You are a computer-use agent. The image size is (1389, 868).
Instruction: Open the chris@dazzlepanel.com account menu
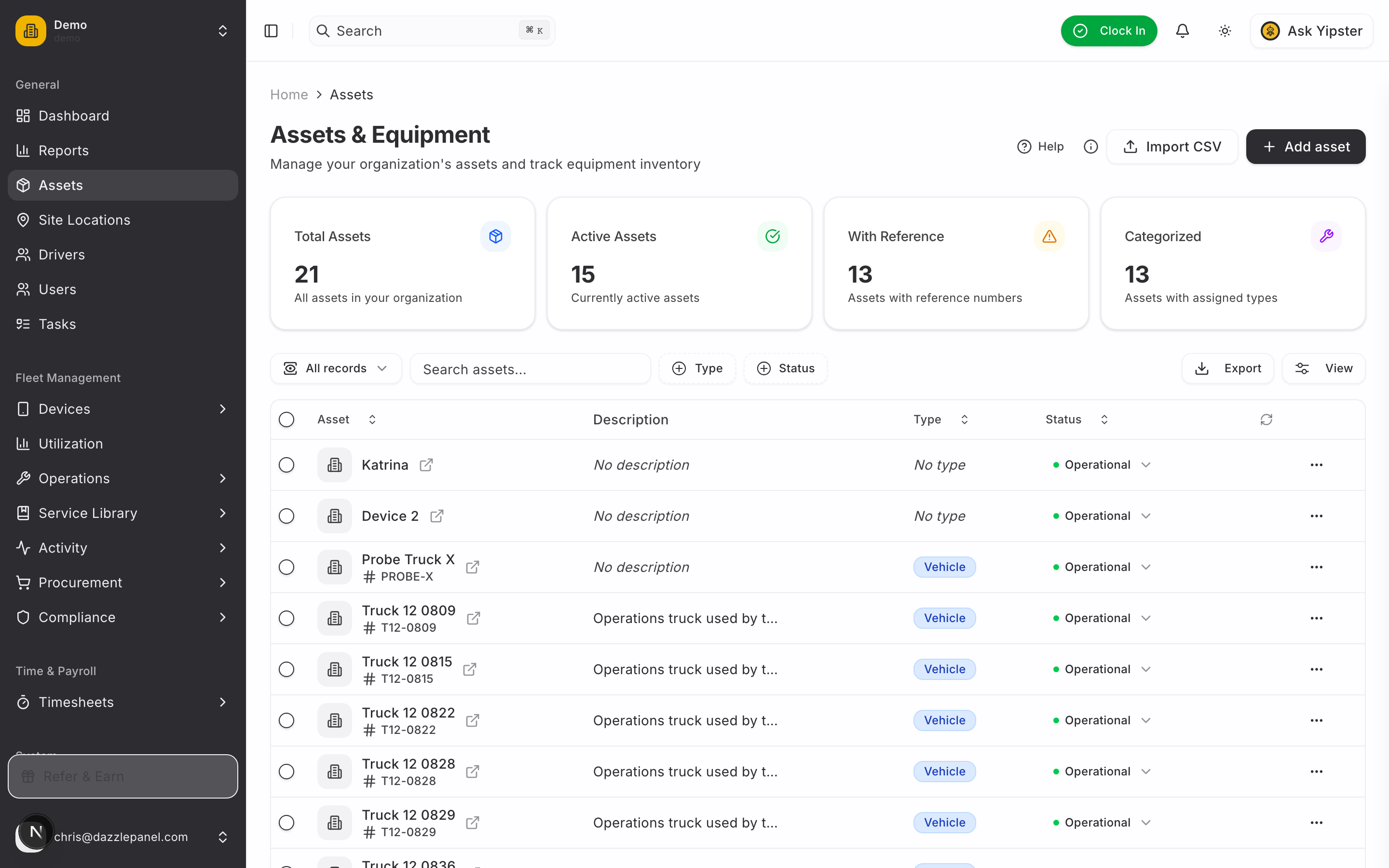[x=123, y=837]
